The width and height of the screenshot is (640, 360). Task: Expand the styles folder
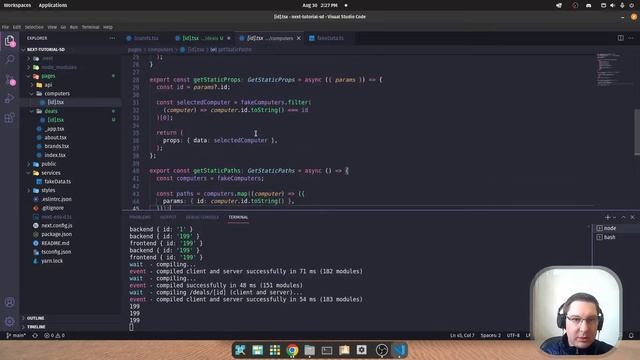coord(70,190)
